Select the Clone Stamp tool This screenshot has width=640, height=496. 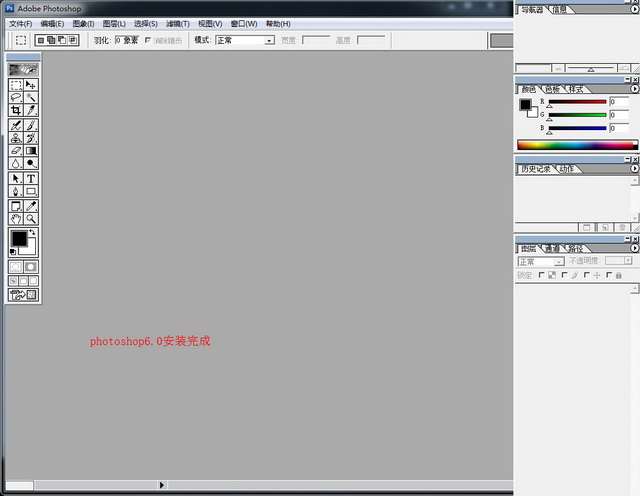pyautogui.click(x=16, y=138)
